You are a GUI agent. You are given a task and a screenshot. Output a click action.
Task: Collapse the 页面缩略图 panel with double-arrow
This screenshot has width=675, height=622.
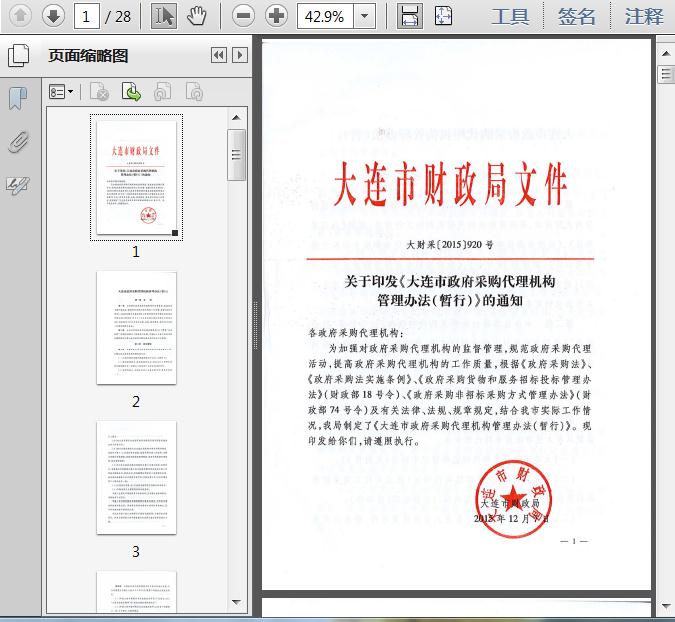click(219, 56)
